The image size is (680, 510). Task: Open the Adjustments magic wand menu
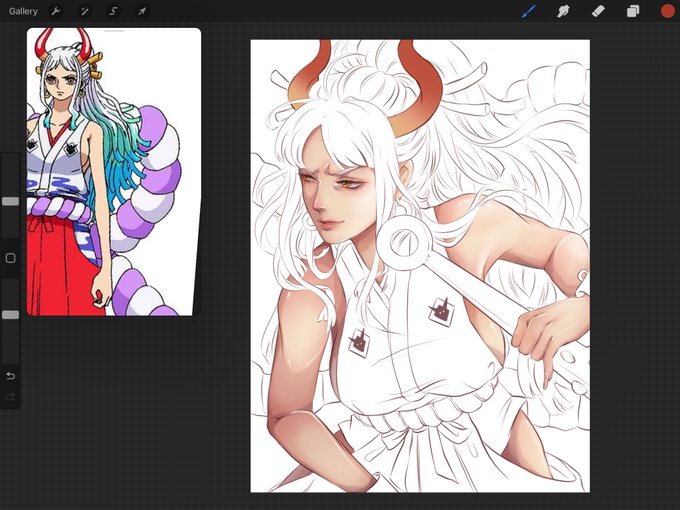point(85,11)
